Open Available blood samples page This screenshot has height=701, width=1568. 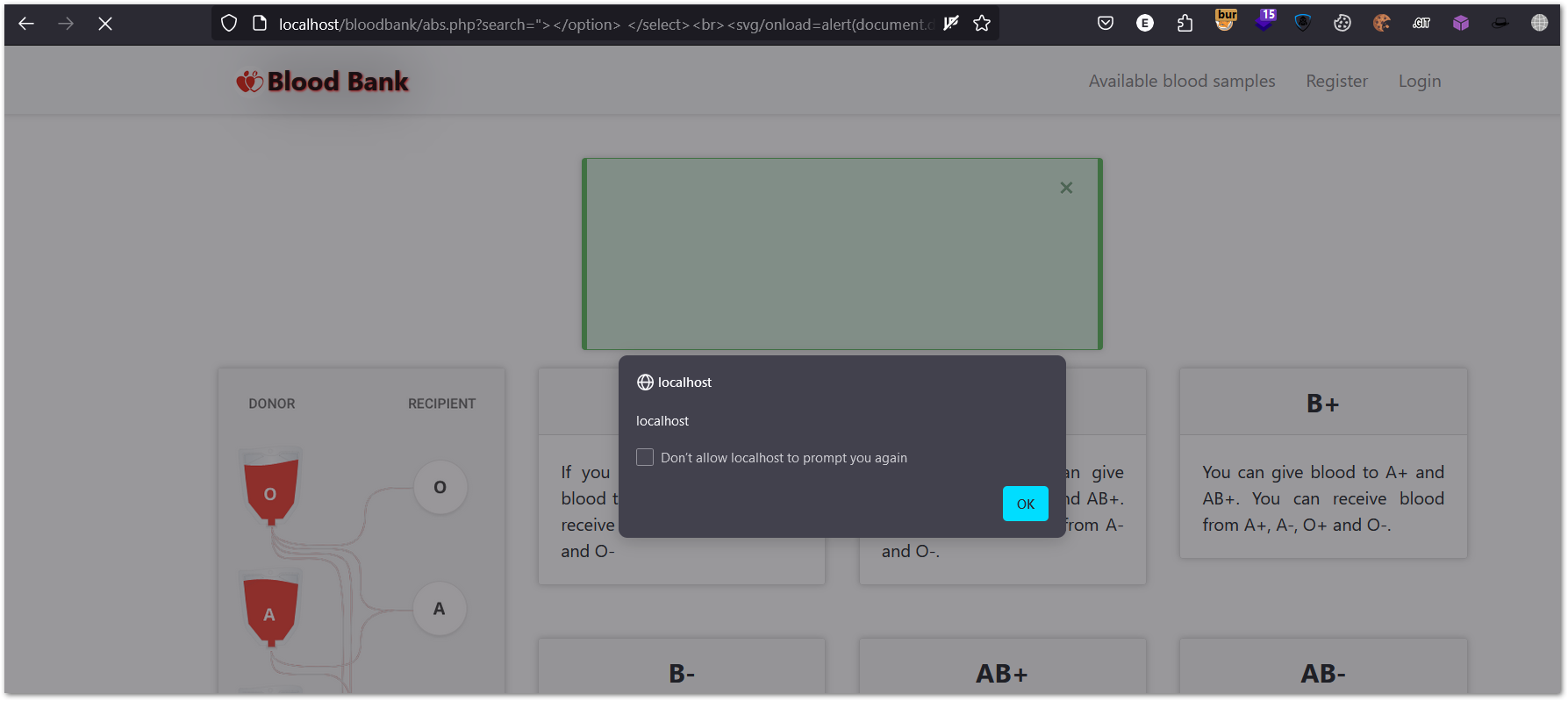(x=1182, y=81)
